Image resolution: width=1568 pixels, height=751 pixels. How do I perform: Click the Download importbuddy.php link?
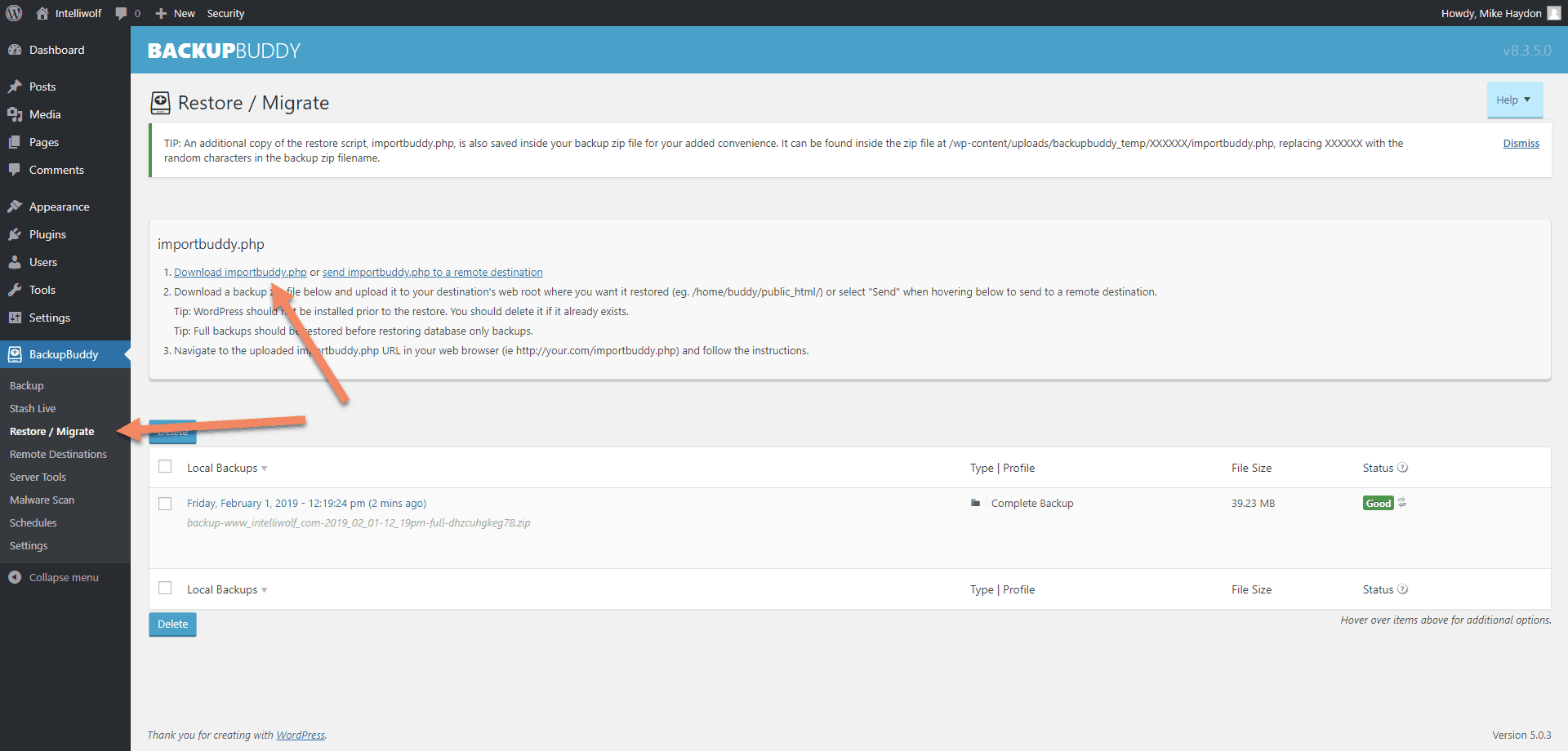pyautogui.click(x=239, y=272)
